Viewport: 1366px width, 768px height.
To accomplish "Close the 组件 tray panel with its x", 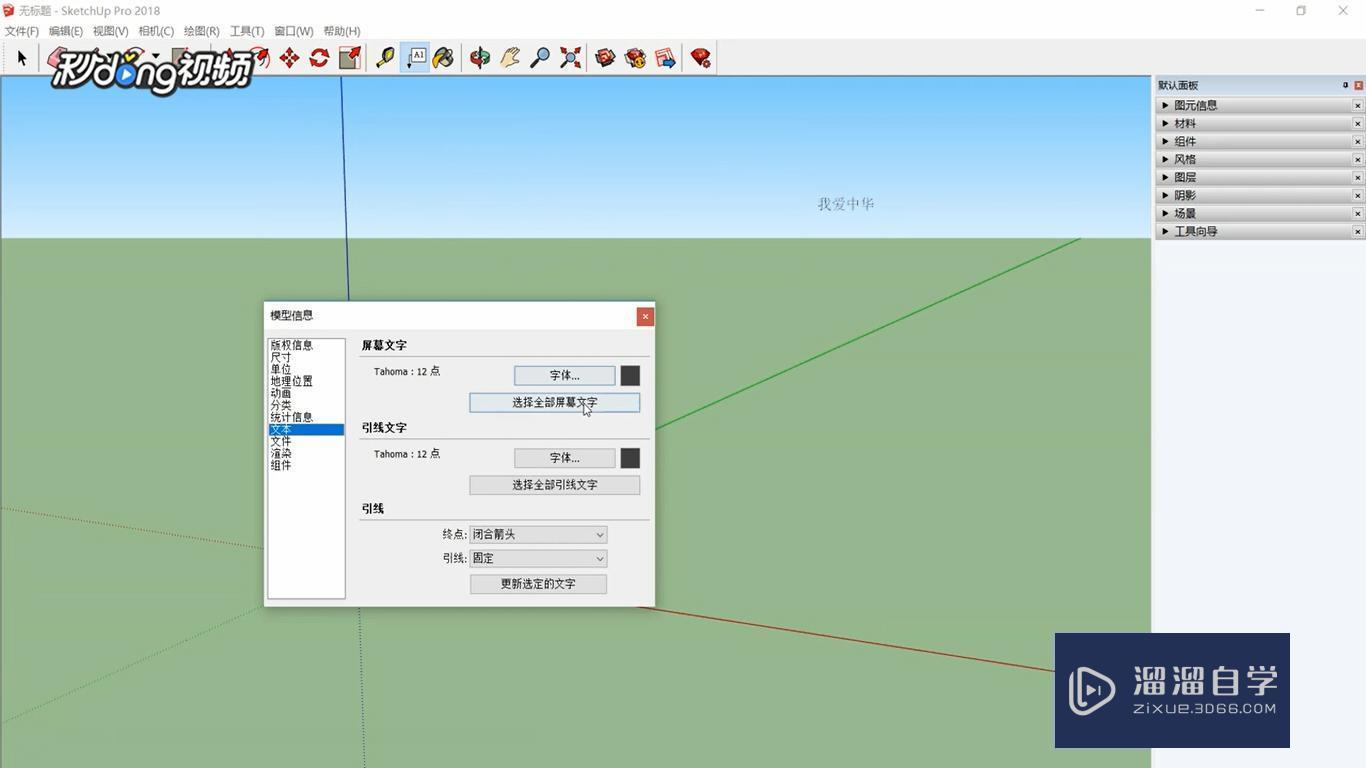I will tap(1358, 141).
